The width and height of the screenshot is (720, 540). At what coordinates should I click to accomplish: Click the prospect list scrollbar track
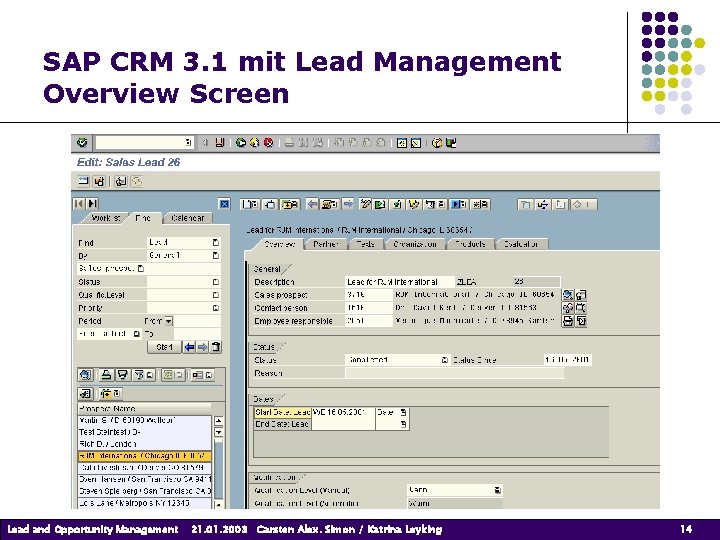pos(219,468)
